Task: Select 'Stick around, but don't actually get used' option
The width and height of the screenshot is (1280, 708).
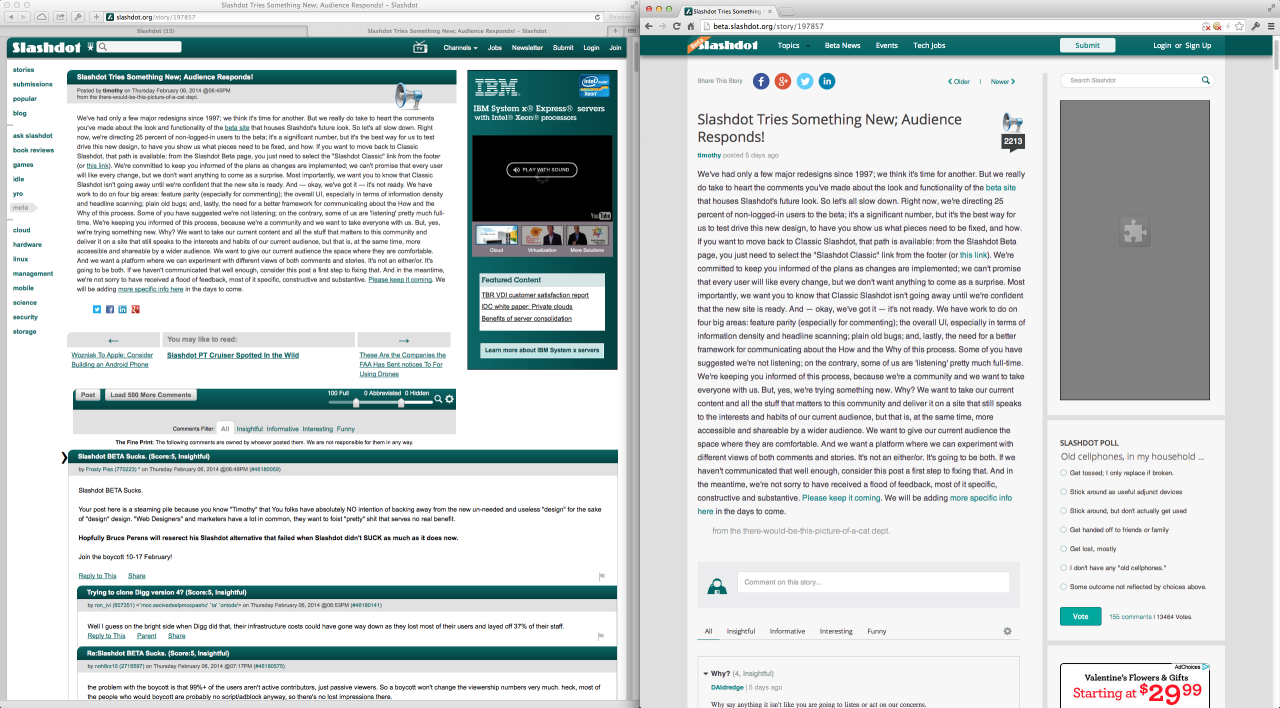Action: coord(1064,511)
